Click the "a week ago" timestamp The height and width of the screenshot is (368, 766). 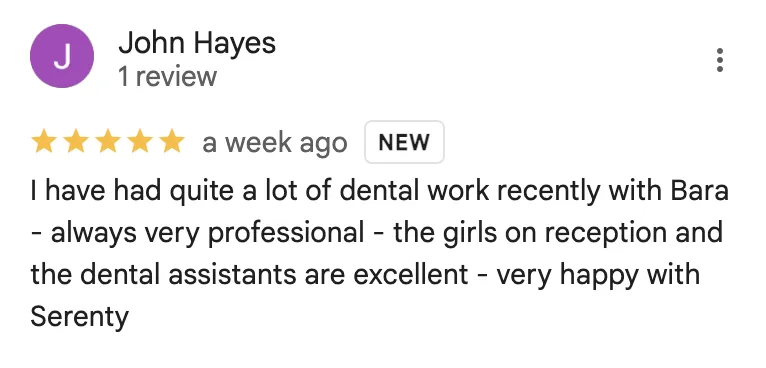point(275,143)
